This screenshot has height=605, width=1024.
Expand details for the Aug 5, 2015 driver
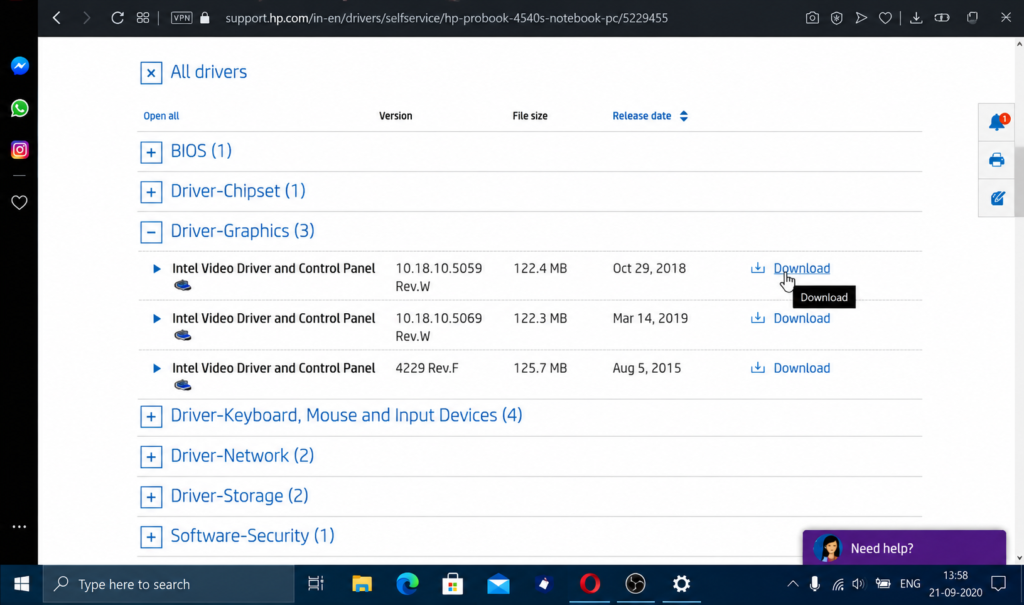(157, 368)
